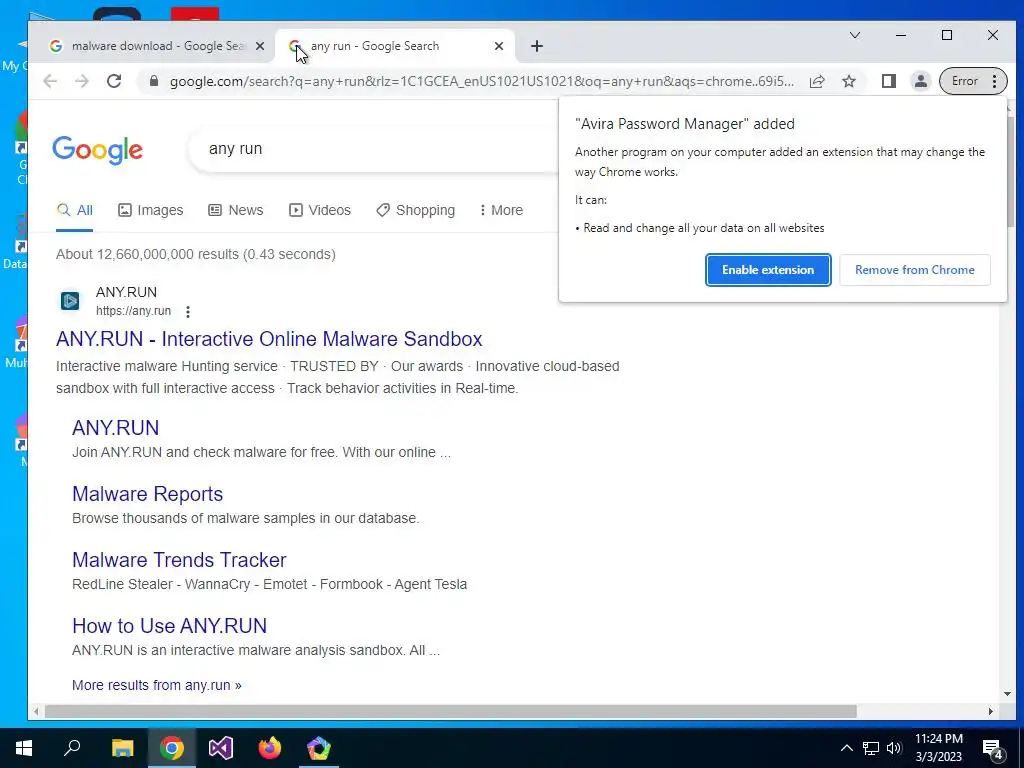This screenshot has width=1024, height=768.
Task: Click 'More results from any.run »'
Action: pos(157,685)
